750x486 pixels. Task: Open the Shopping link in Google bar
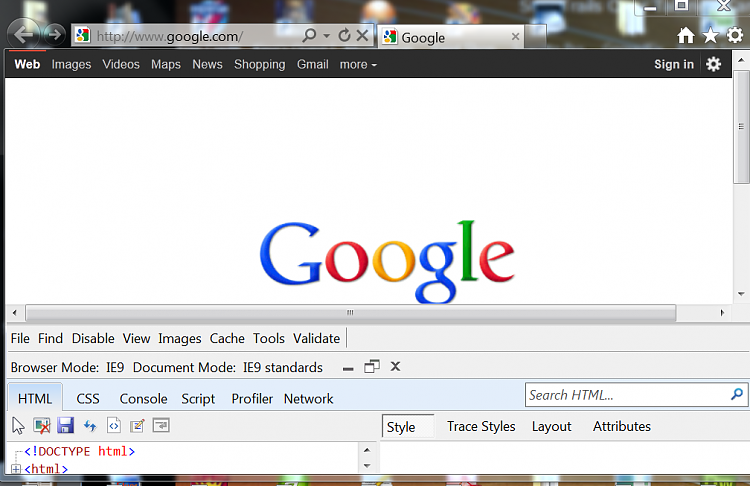[x=260, y=65]
